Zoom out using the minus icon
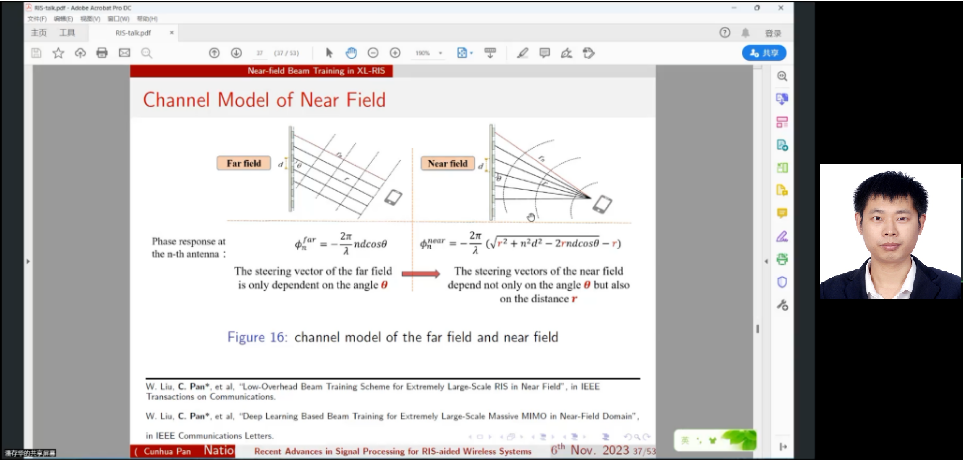The height and width of the screenshot is (460, 963). coord(373,53)
